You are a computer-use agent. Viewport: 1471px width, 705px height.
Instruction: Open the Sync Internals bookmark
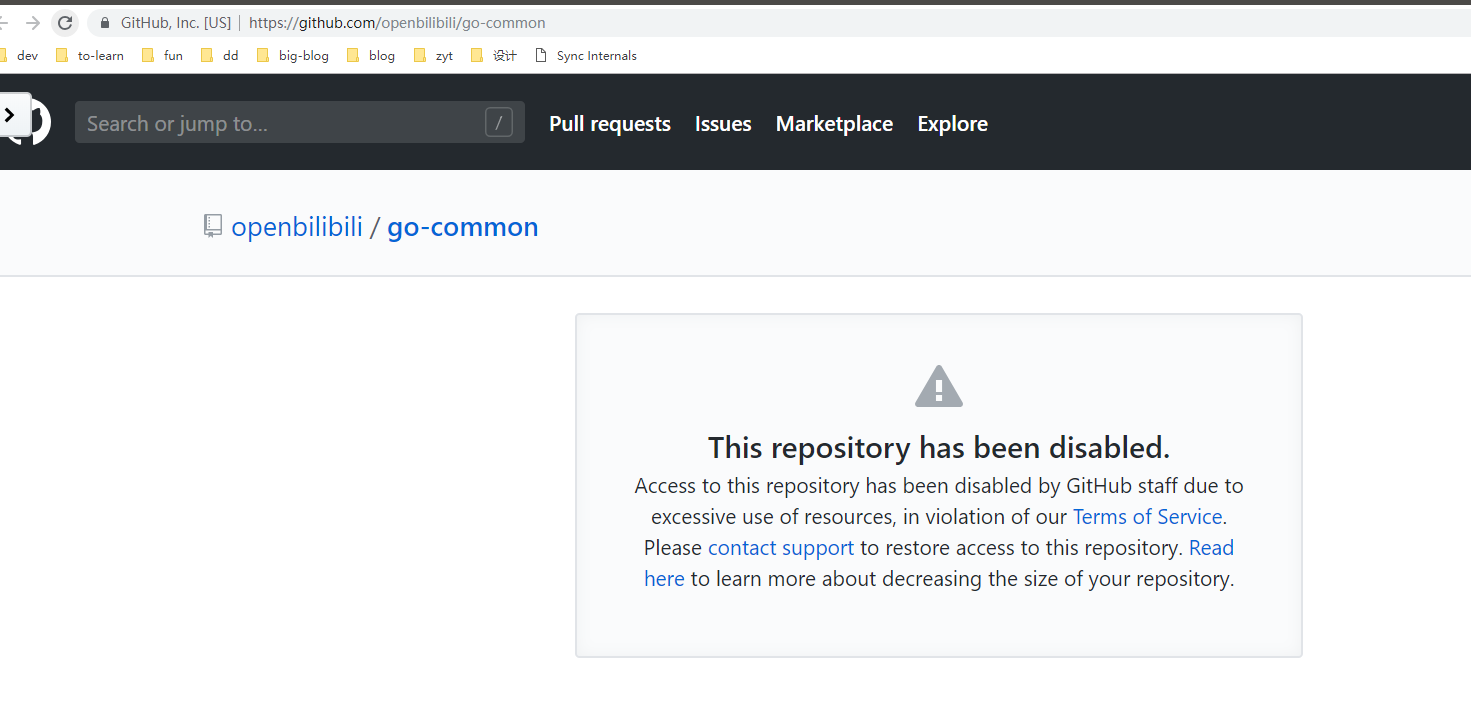pos(586,56)
